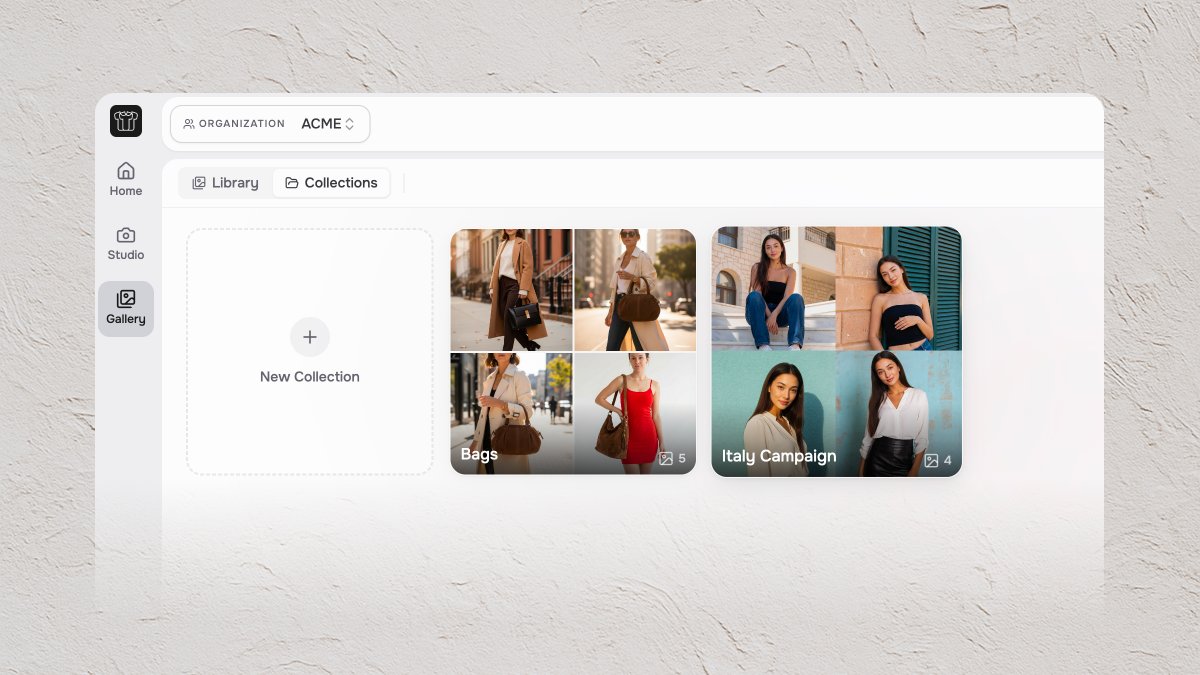This screenshot has width=1200, height=675.
Task: Click the New Collection label
Action: [310, 377]
